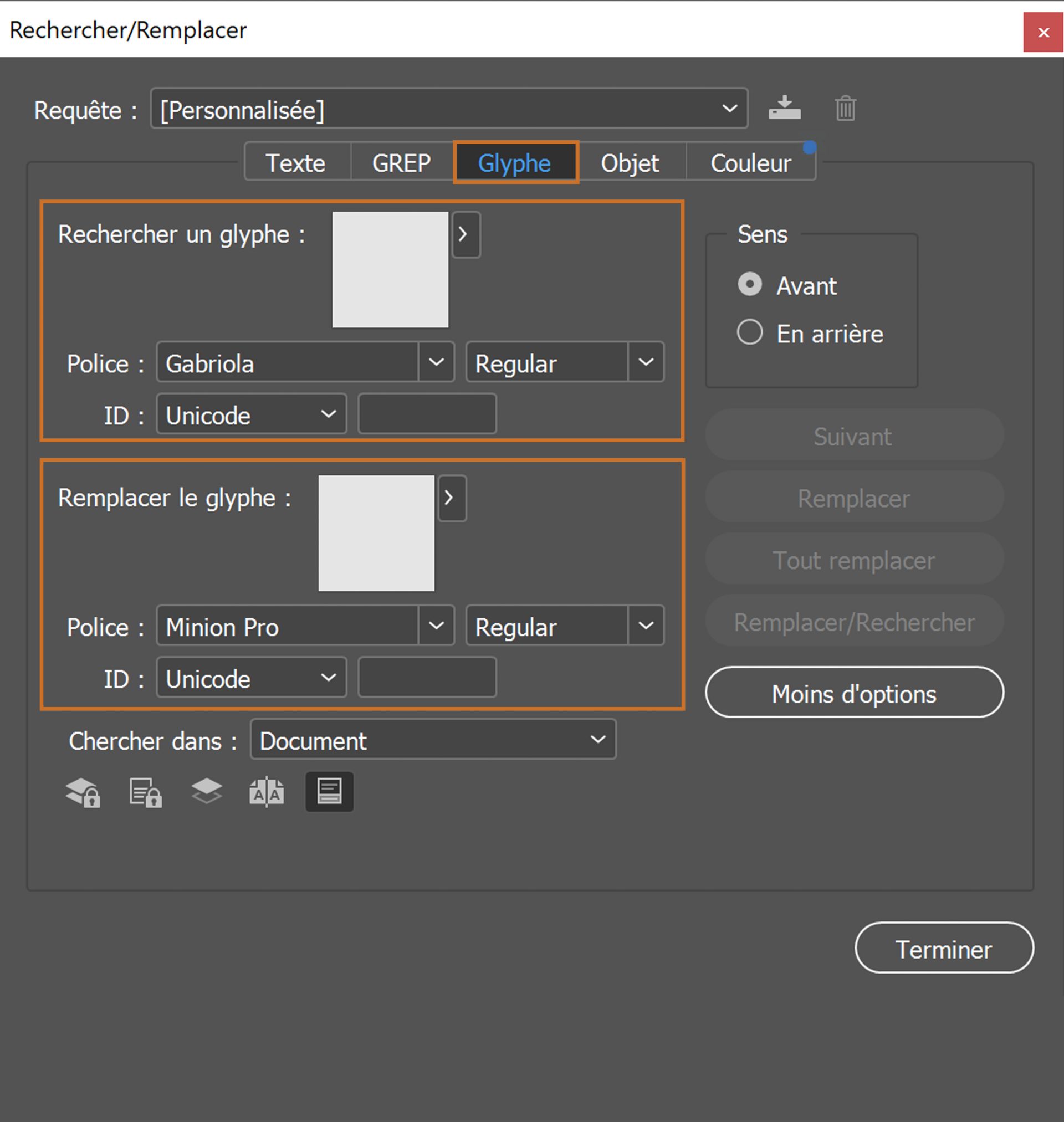This screenshot has width=1064, height=1122.
Task: Open the Requête dropdown list
Action: click(730, 108)
